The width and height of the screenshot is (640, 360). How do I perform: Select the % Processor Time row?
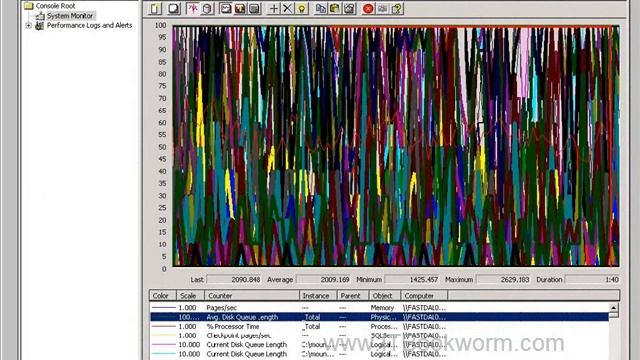click(x=379, y=327)
